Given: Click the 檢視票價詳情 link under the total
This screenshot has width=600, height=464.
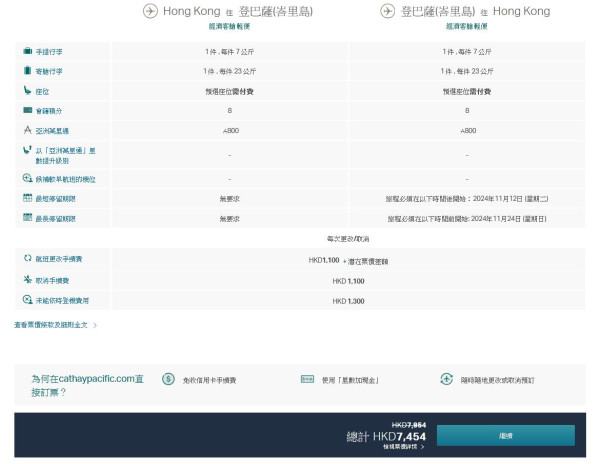Looking at the screenshot, I should pos(400,447).
